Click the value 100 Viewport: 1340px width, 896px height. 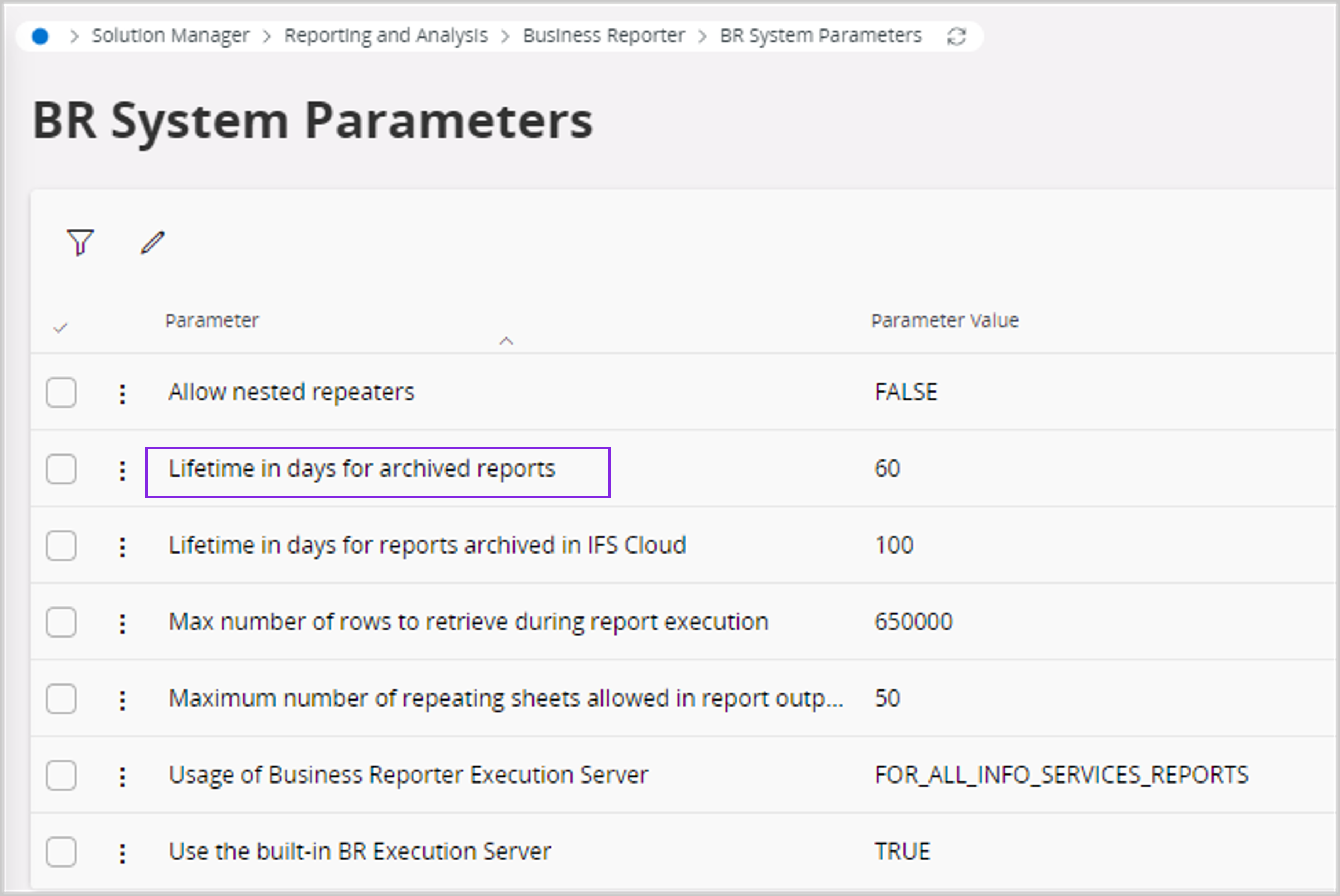click(x=894, y=545)
